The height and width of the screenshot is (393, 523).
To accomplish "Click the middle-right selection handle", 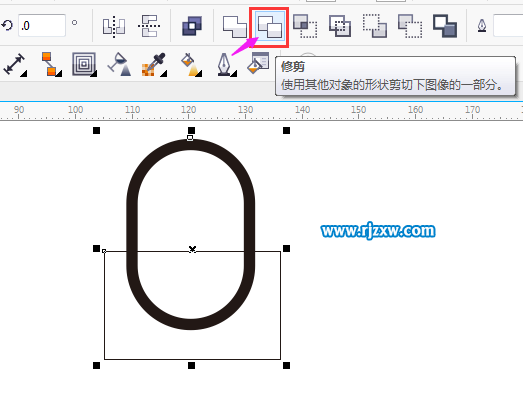I will pyautogui.click(x=287, y=248).
